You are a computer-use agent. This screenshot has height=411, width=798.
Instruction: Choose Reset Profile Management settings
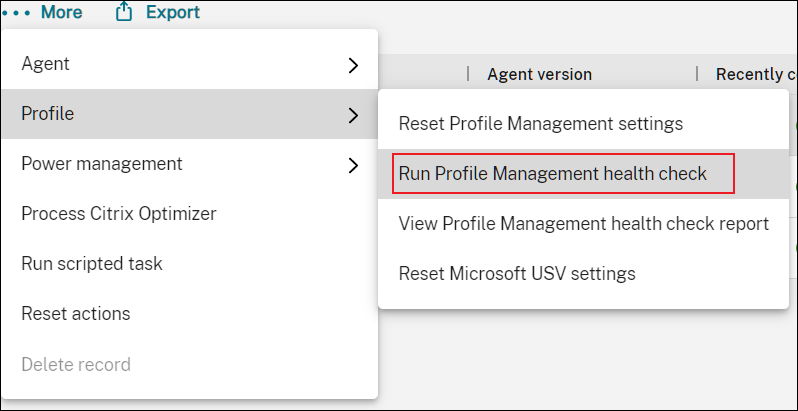click(541, 124)
